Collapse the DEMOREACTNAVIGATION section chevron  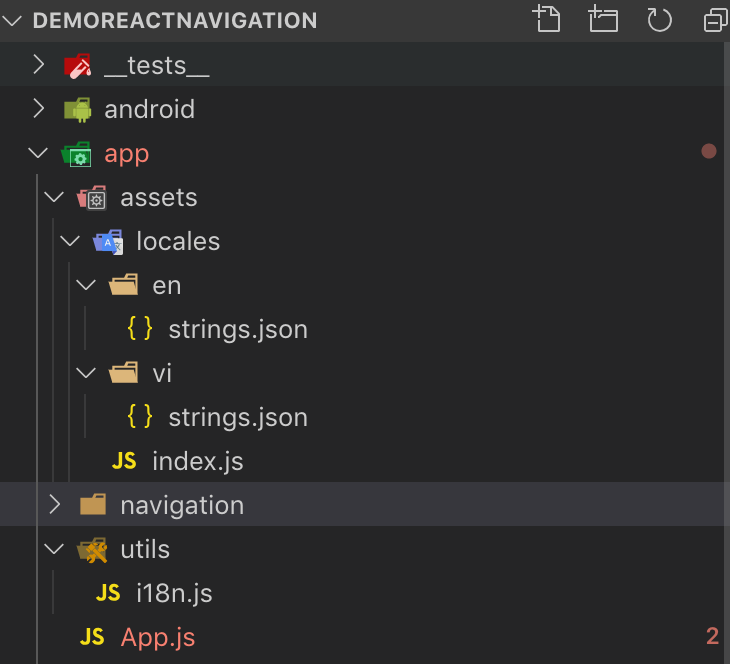(x=12, y=20)
